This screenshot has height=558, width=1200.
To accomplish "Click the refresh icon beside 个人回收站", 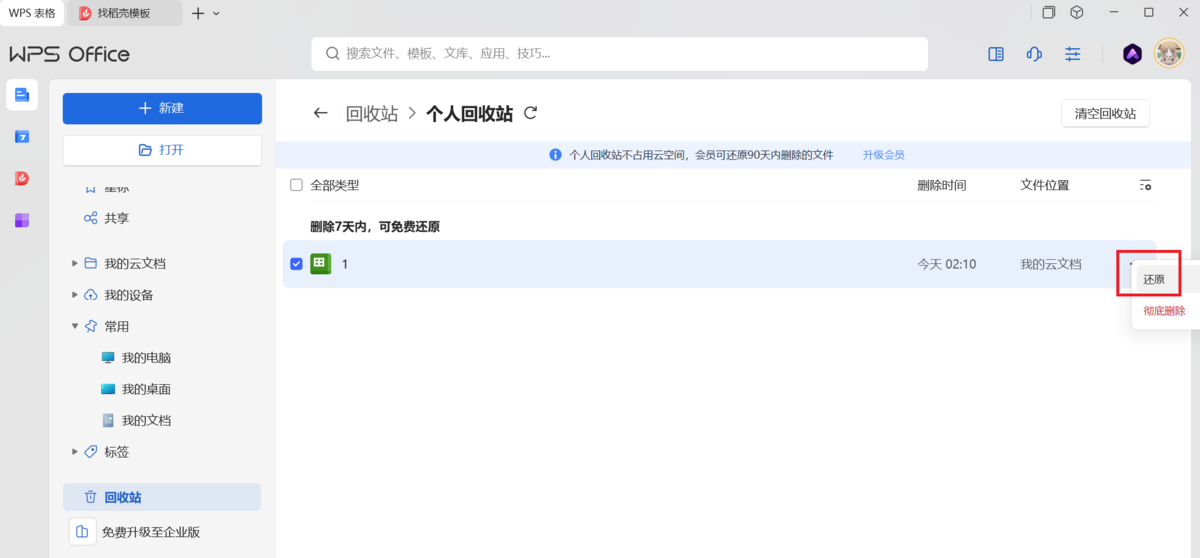I will point(531,113).
